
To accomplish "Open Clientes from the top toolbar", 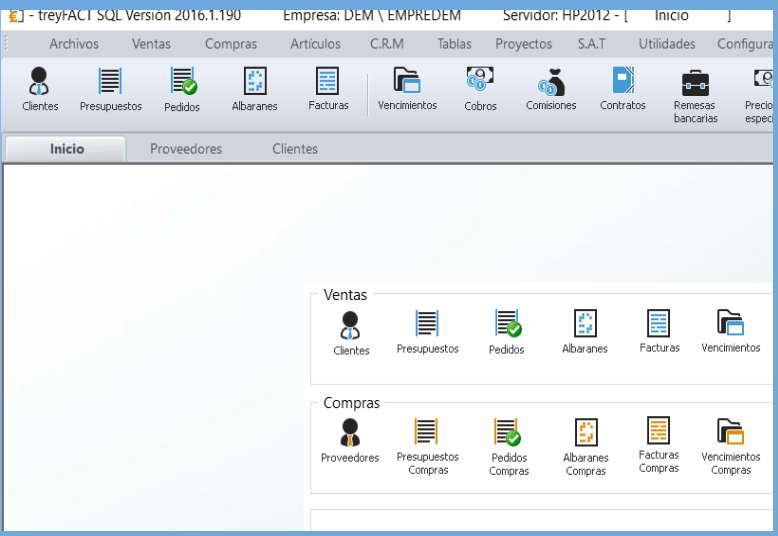I will 40,89.
